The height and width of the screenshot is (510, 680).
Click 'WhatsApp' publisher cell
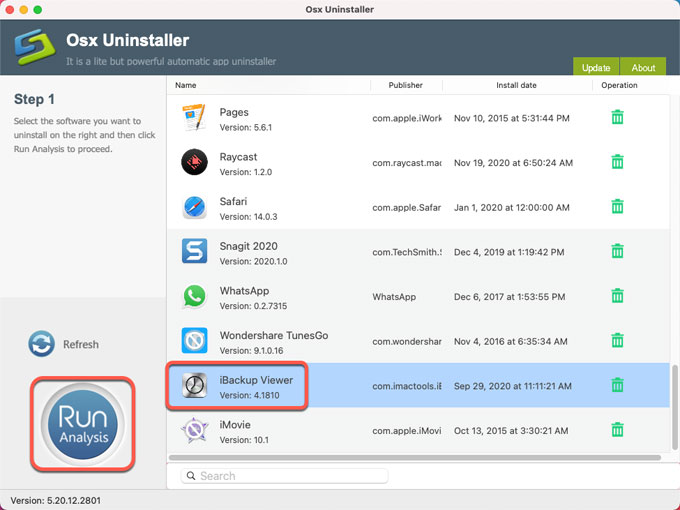pyautogui.click(x=394, y=297)
